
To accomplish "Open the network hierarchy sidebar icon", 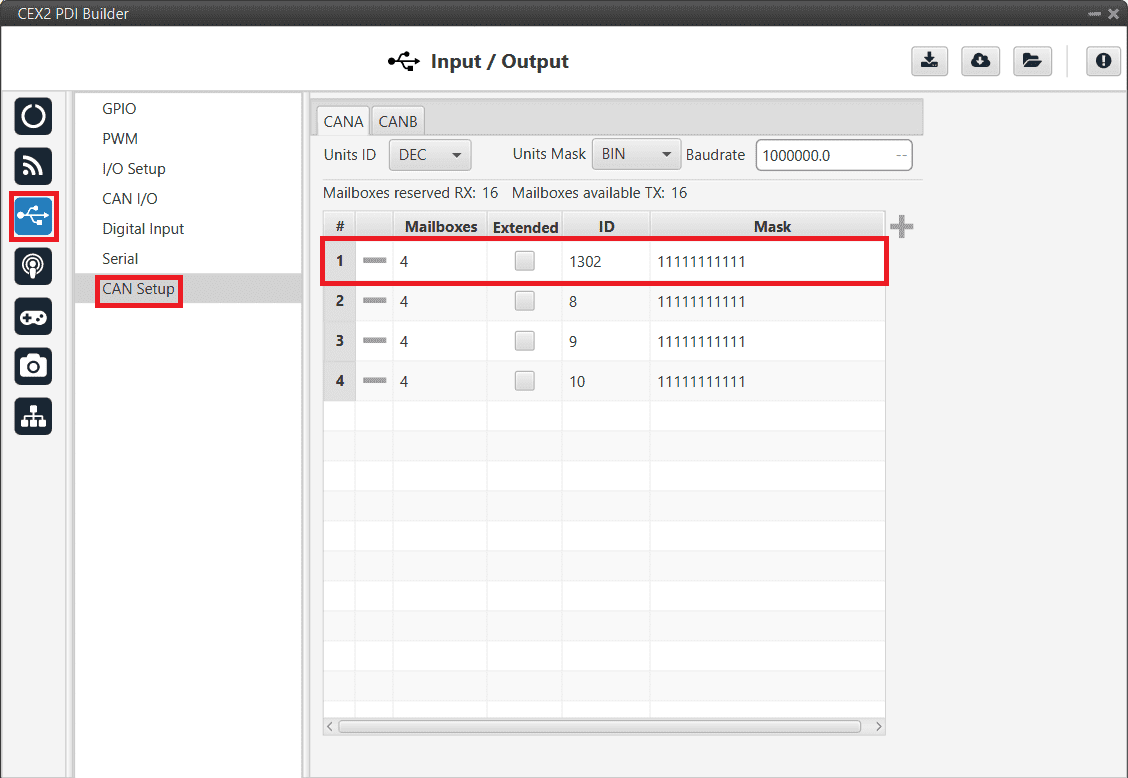I will tap(33, 417).
